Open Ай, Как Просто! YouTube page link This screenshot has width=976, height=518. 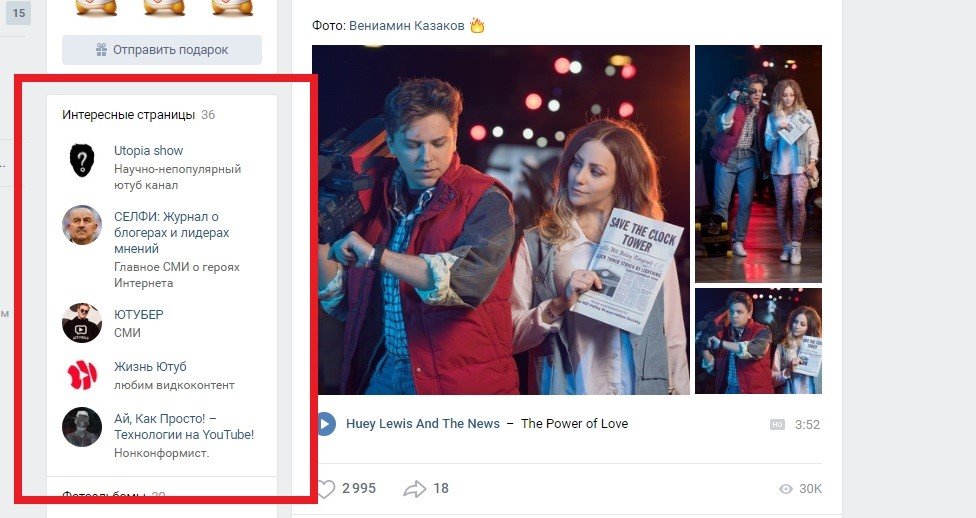(x=184, y=426)
